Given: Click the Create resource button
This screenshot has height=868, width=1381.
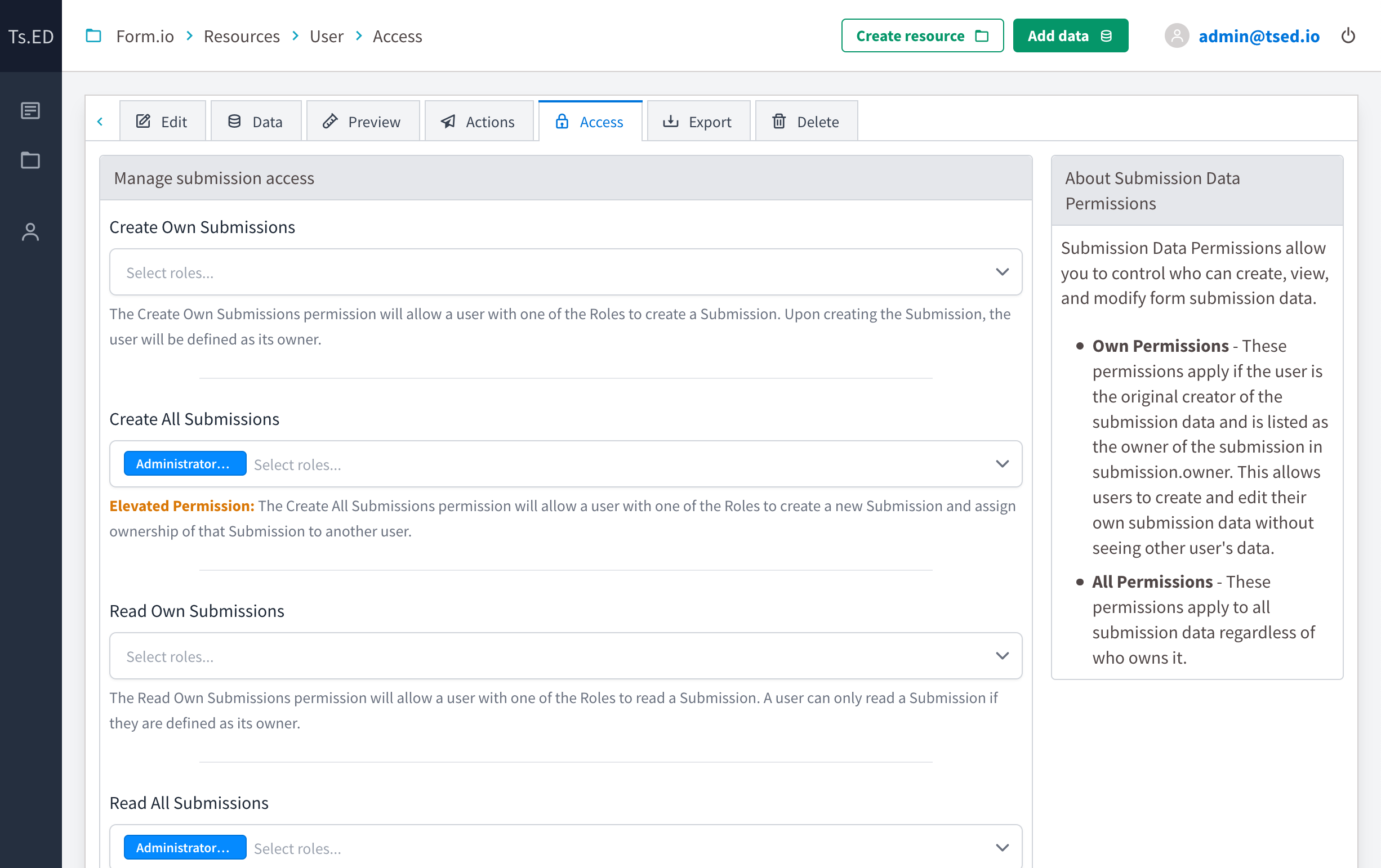Looking at the screenshot, I should pyautogui.click(x=921, y=35).
